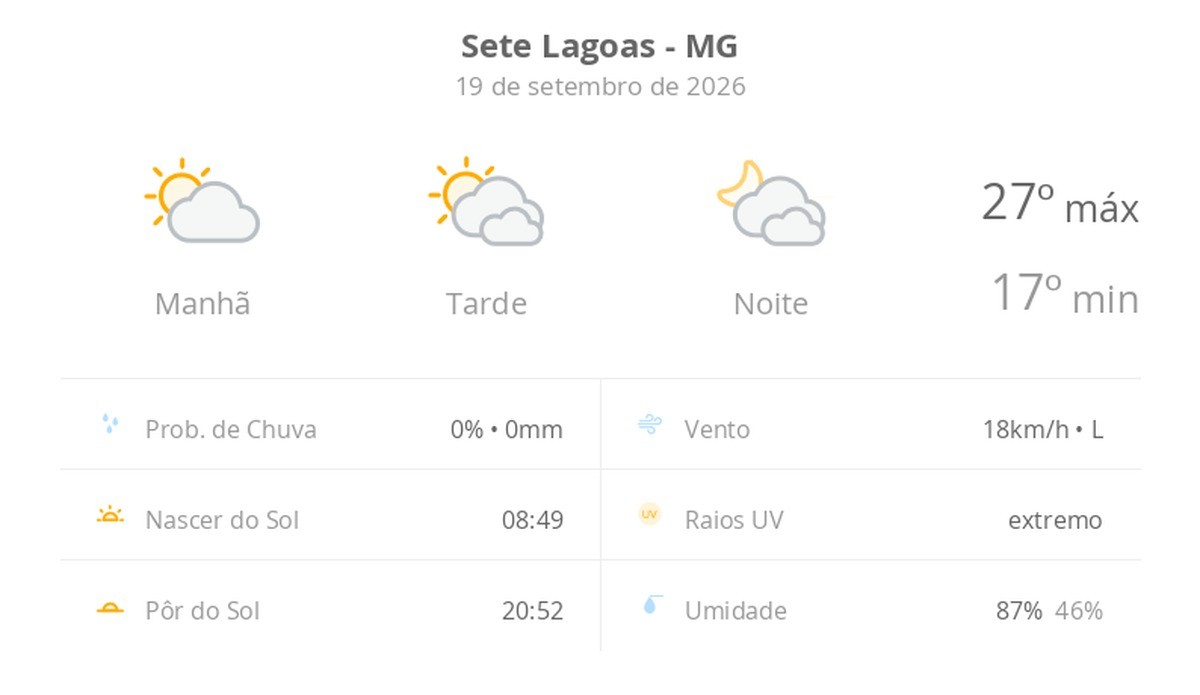This screenshot has height=695, width=1200.
Task: Click the sunset icon beside Pôr do Sol
Action: coord(110,608)
